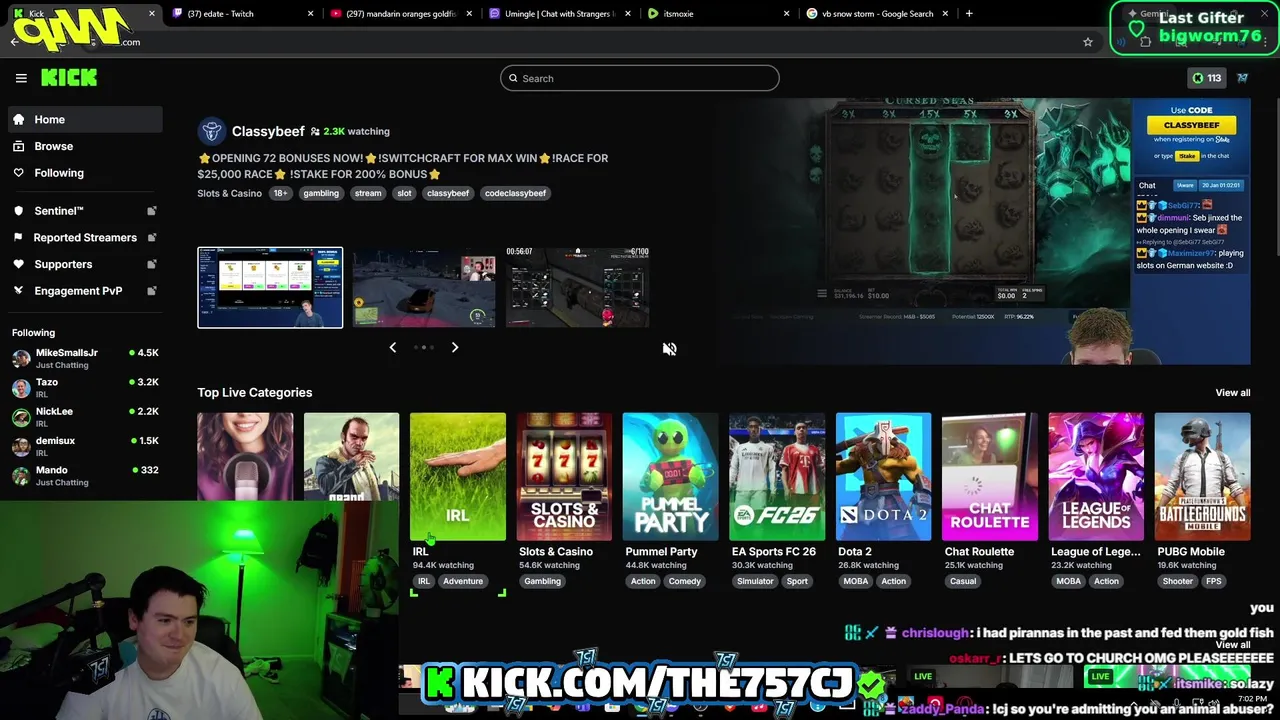Open Supporters in the sidebar
Viewport: 1280px width, 720px height.
[x=85, y=264]
